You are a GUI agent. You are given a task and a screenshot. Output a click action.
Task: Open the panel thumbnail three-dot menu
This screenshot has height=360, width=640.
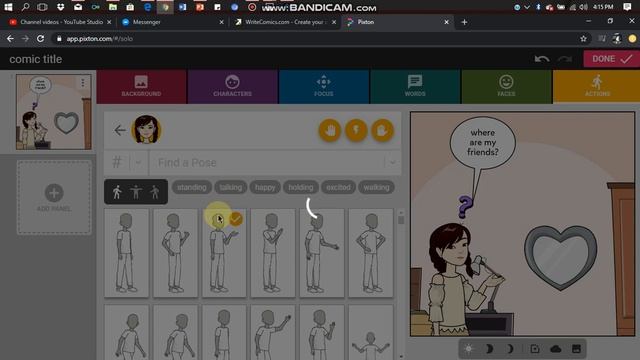point(83,83)
